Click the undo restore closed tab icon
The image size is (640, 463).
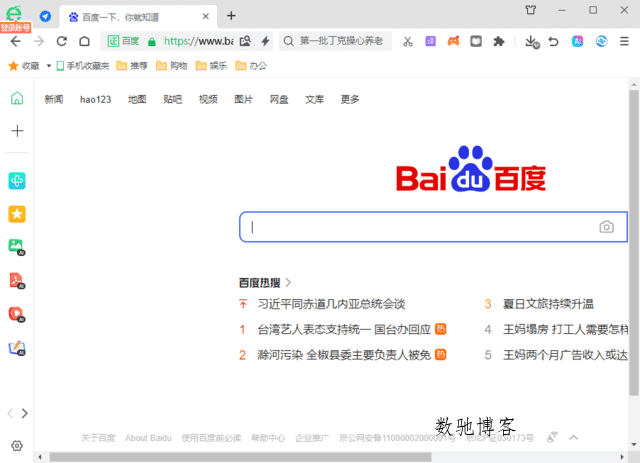tap(553, 41)
